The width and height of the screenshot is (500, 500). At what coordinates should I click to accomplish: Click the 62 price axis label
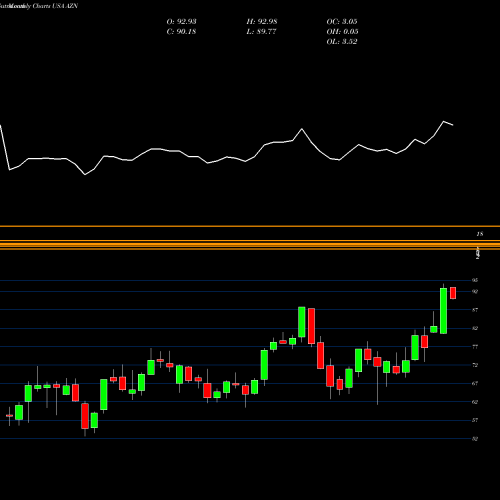coord(475,402)
